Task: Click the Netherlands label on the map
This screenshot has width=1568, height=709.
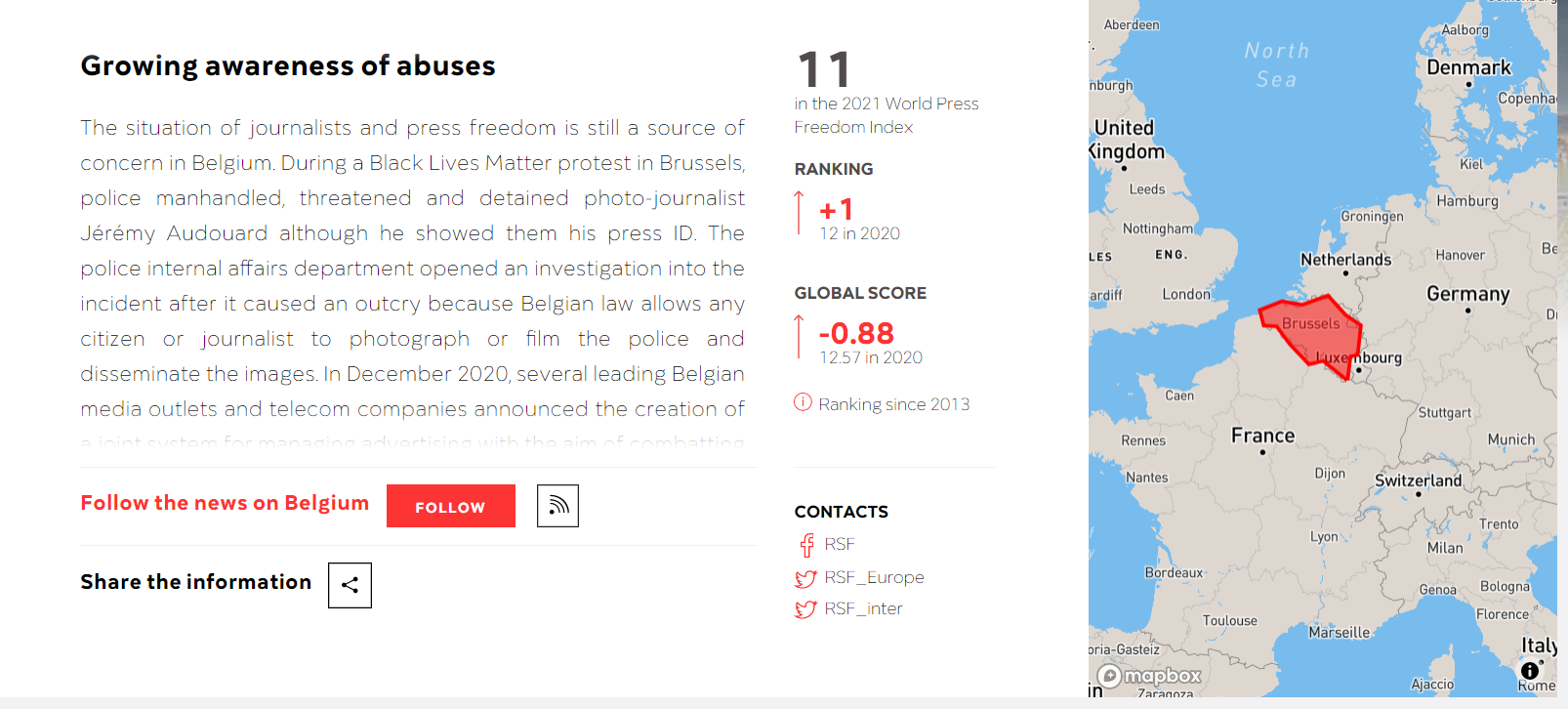Action: point(1345,259)
